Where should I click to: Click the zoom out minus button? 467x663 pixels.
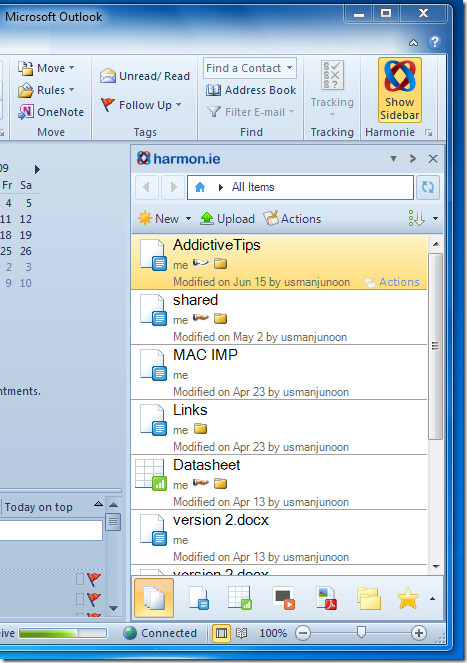point(303,633)
